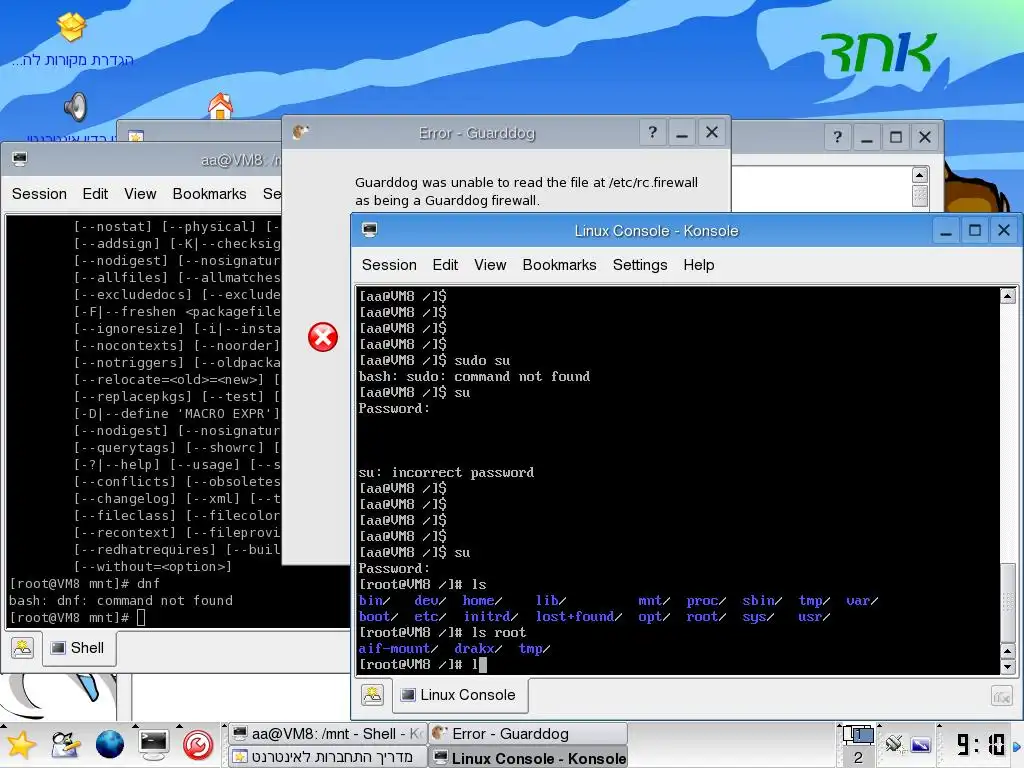
Task: Open the star menu launcher in the panel
Action: click(x=20, y=745)
